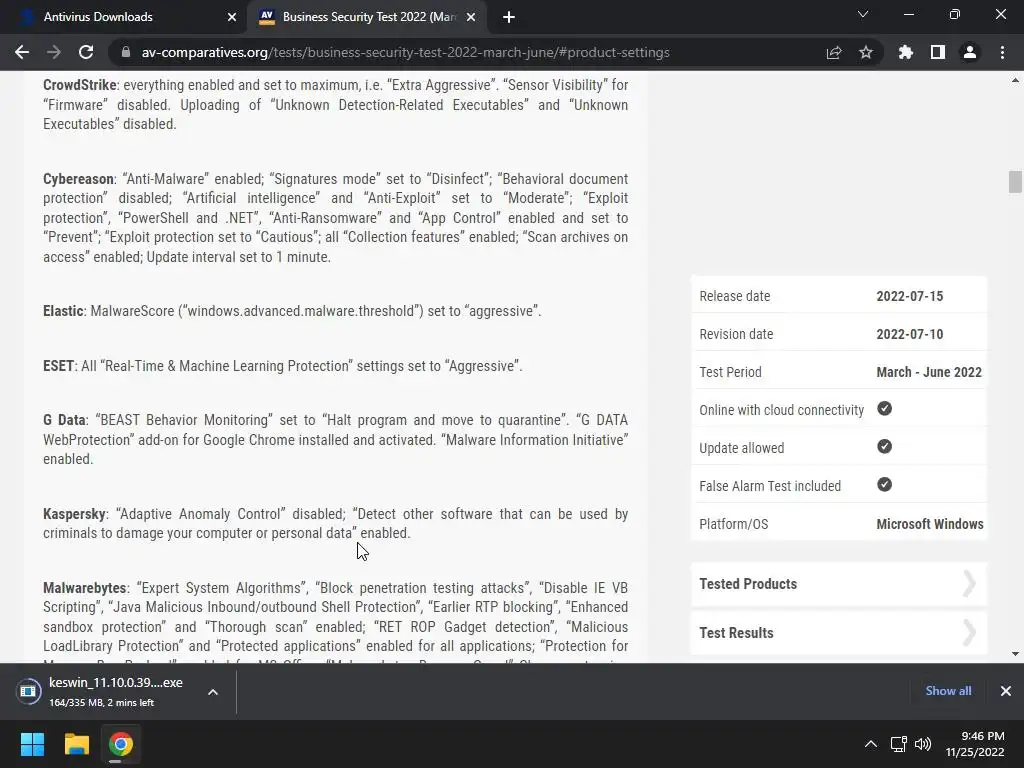The width and height of the screenshot is (1024, 768).
Task: Close the Business Security Test tab
Action: pos(471,17)
